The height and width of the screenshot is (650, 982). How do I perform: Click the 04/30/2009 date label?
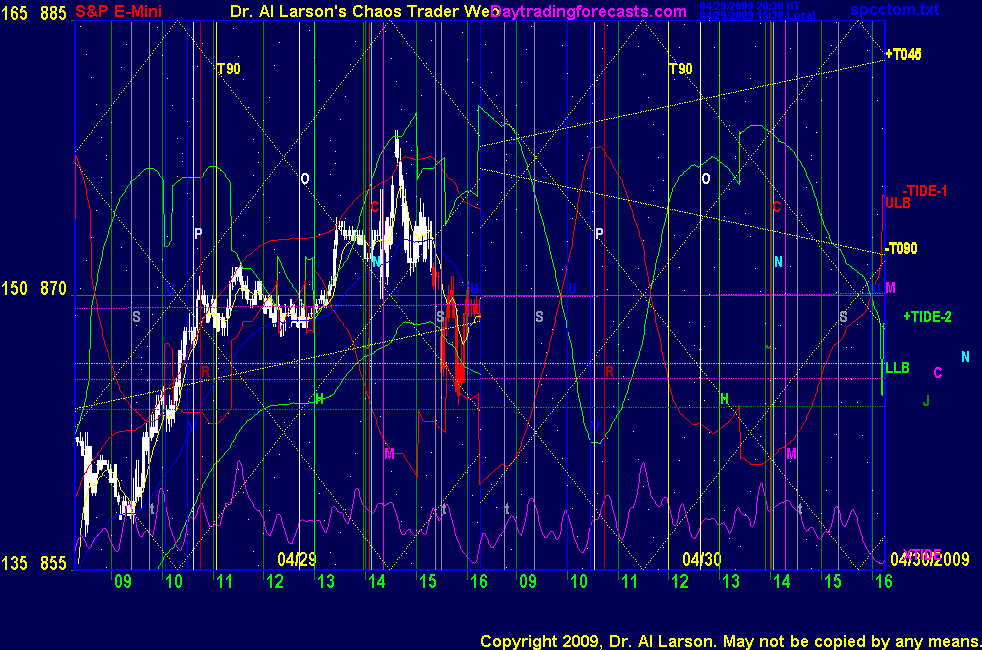click(929, 559)
